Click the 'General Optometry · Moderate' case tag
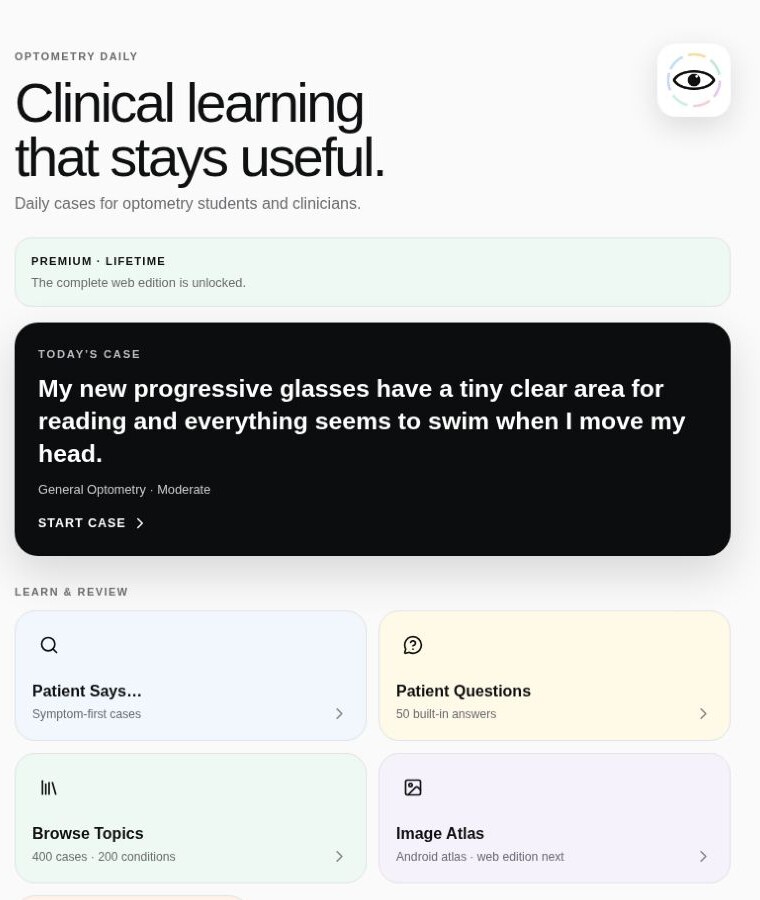Image resolution: width=760 pixels, height=900 pixels. (x=124, y=490)
